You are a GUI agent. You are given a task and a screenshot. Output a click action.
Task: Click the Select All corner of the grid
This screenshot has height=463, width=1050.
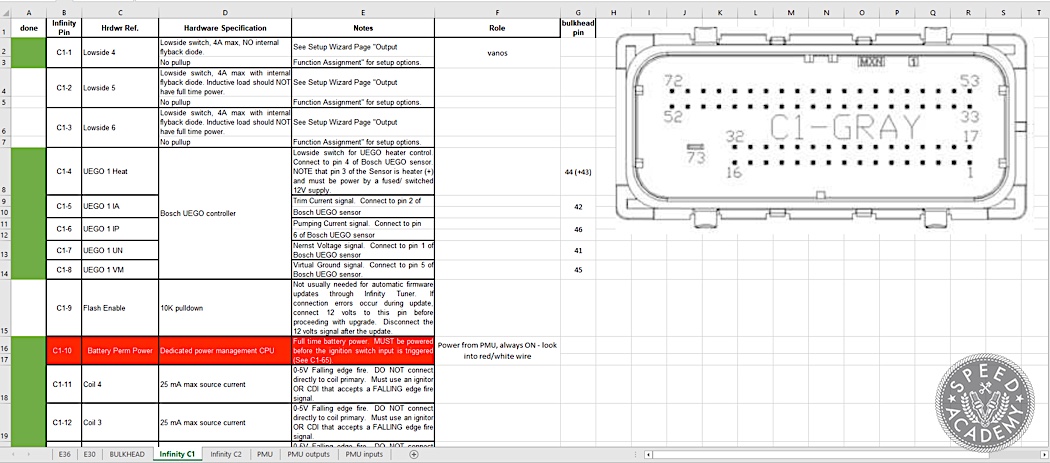point(5,13)
